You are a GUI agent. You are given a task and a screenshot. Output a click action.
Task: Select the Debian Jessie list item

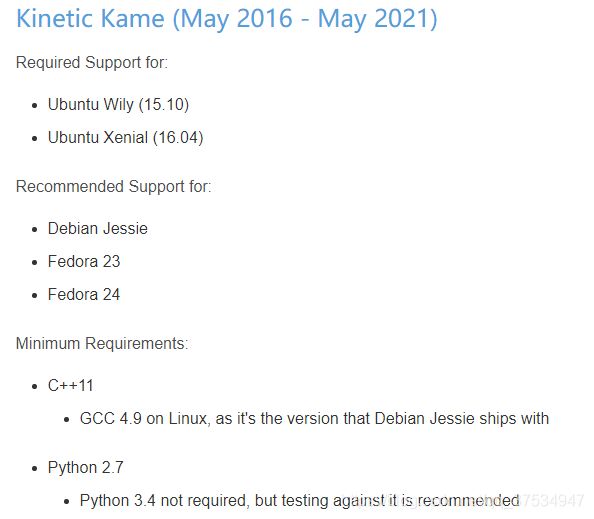98,229
